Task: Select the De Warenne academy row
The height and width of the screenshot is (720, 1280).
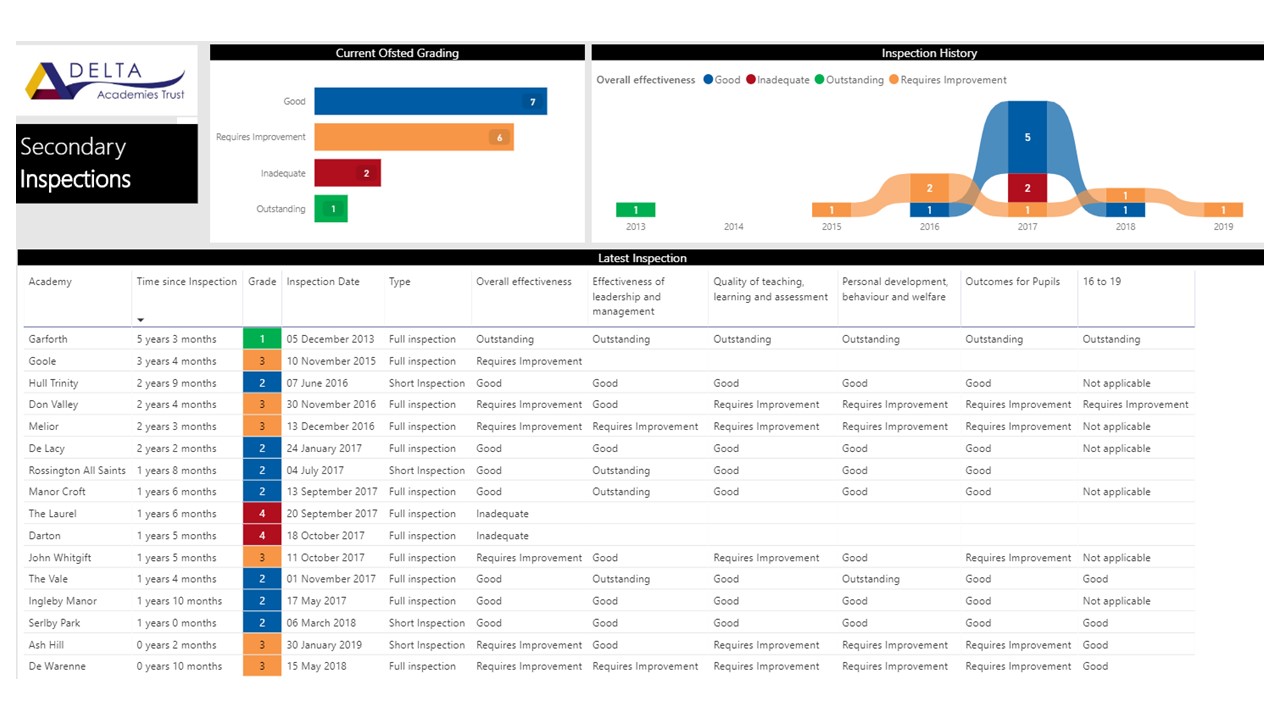Action: [x=57, y=666]
